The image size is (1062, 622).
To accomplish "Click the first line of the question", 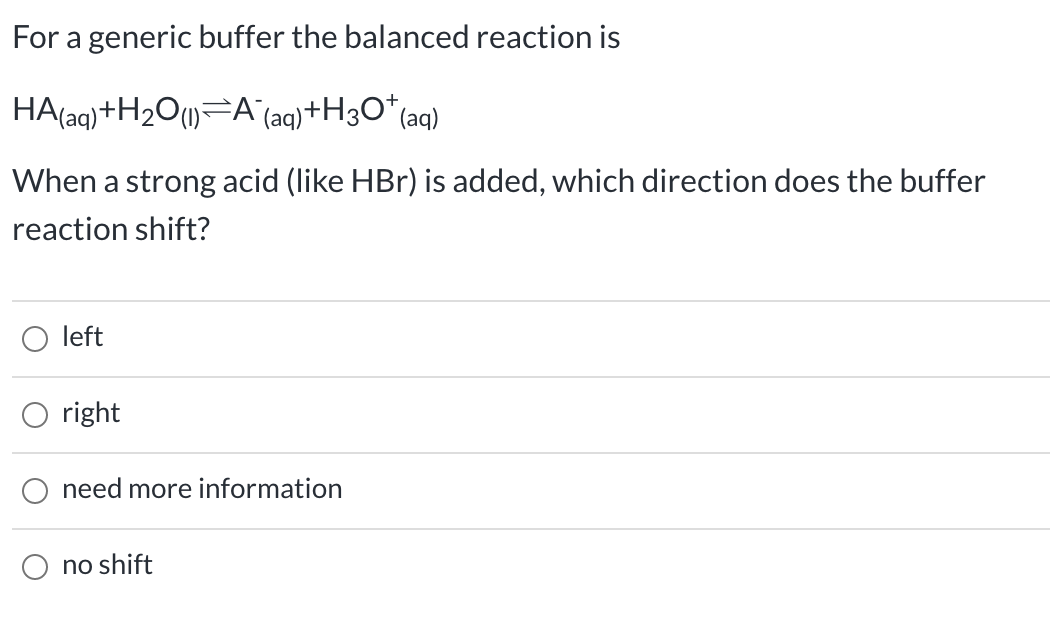I will tap(316, 37).
